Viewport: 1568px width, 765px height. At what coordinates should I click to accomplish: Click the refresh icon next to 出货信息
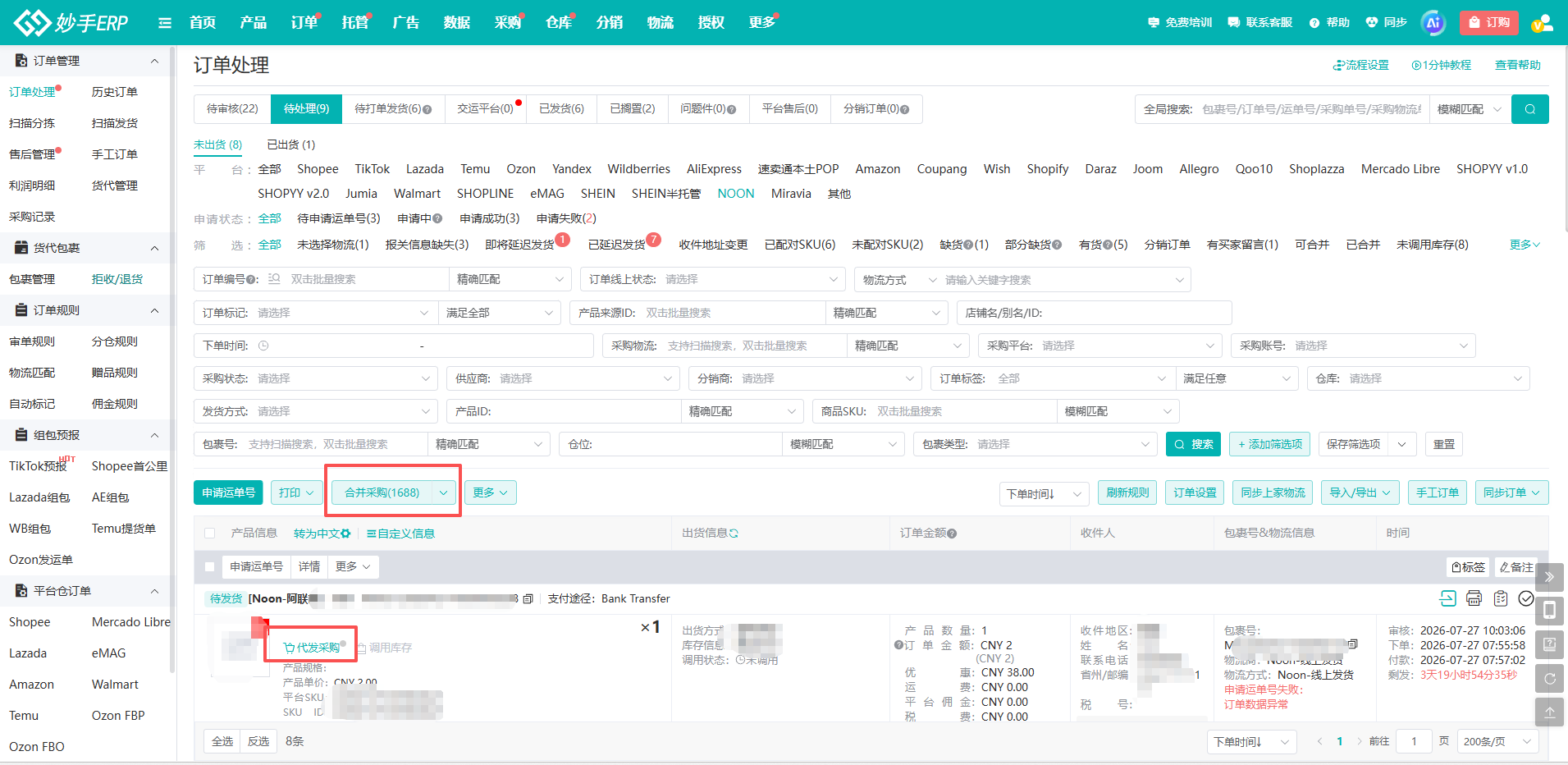[734, 534]
